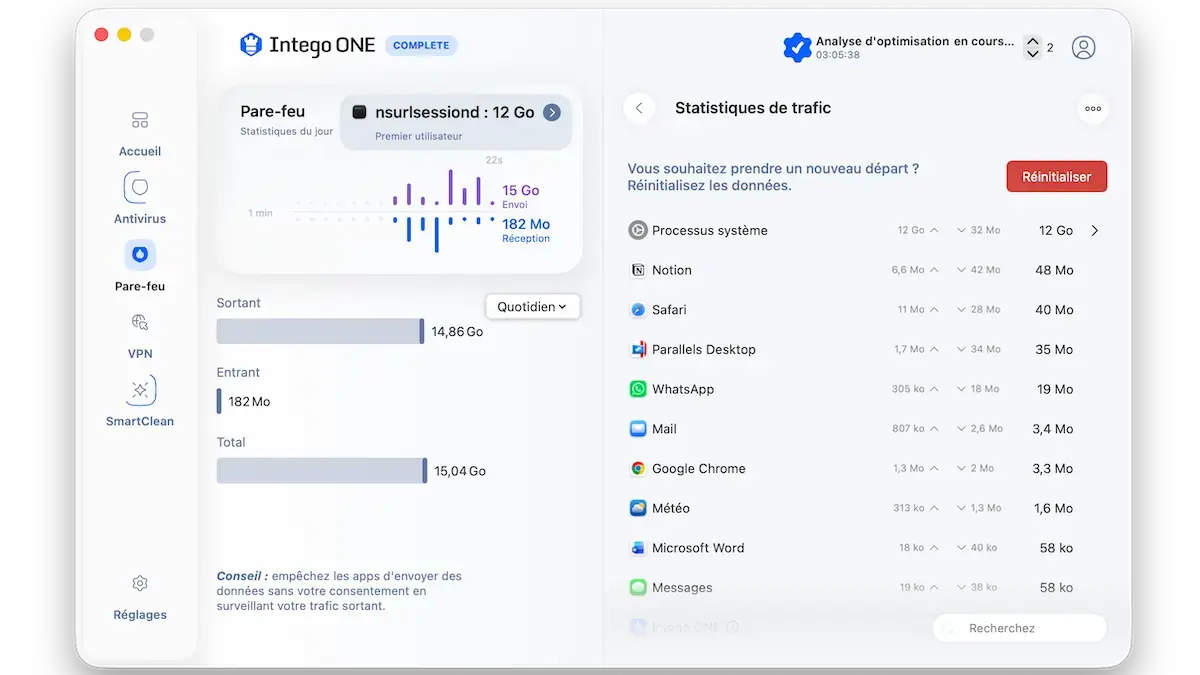The image size is (1200, 675).
Task: Click the Conseil tip text
Action: tap(340, 591)
